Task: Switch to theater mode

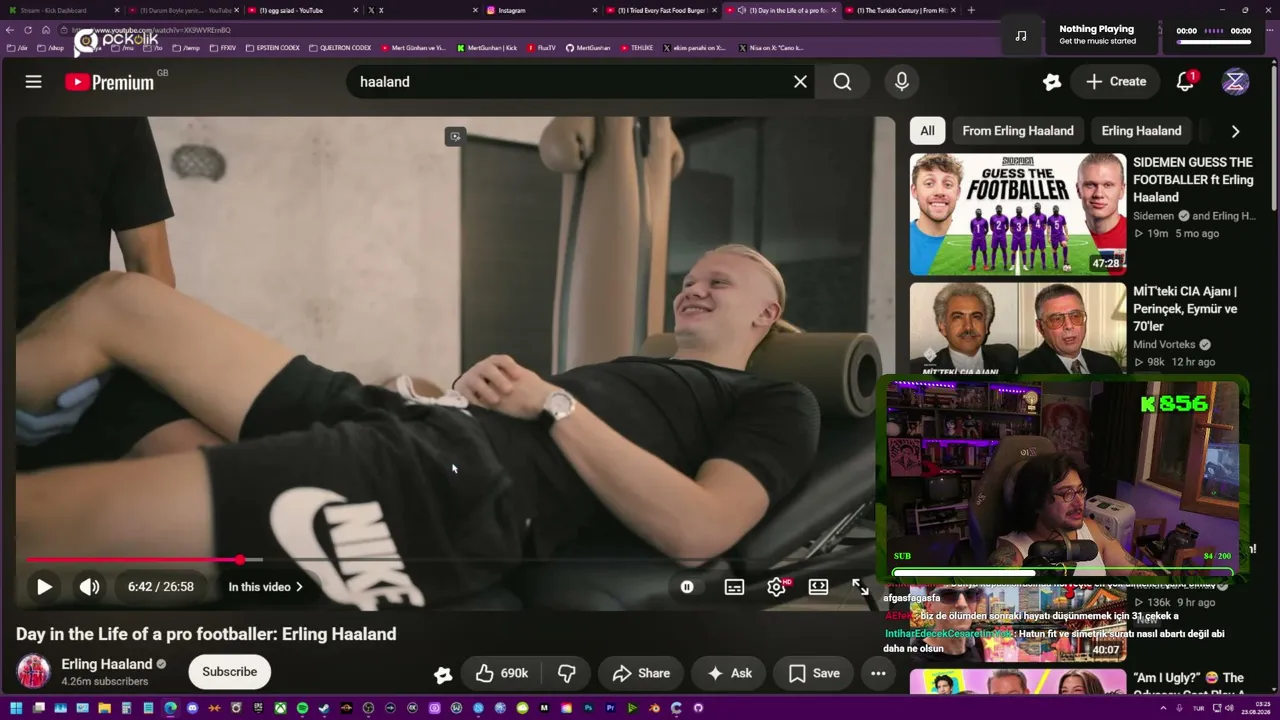Action: (818, 587)
